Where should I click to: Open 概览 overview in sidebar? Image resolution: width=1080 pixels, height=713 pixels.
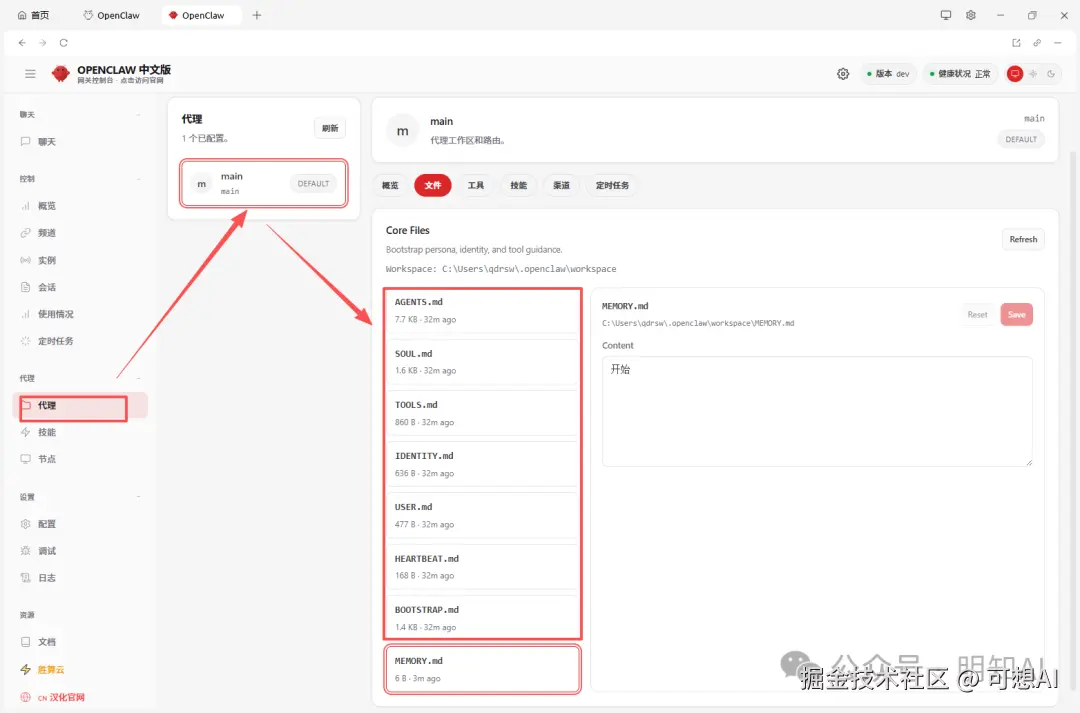[80, 206]
